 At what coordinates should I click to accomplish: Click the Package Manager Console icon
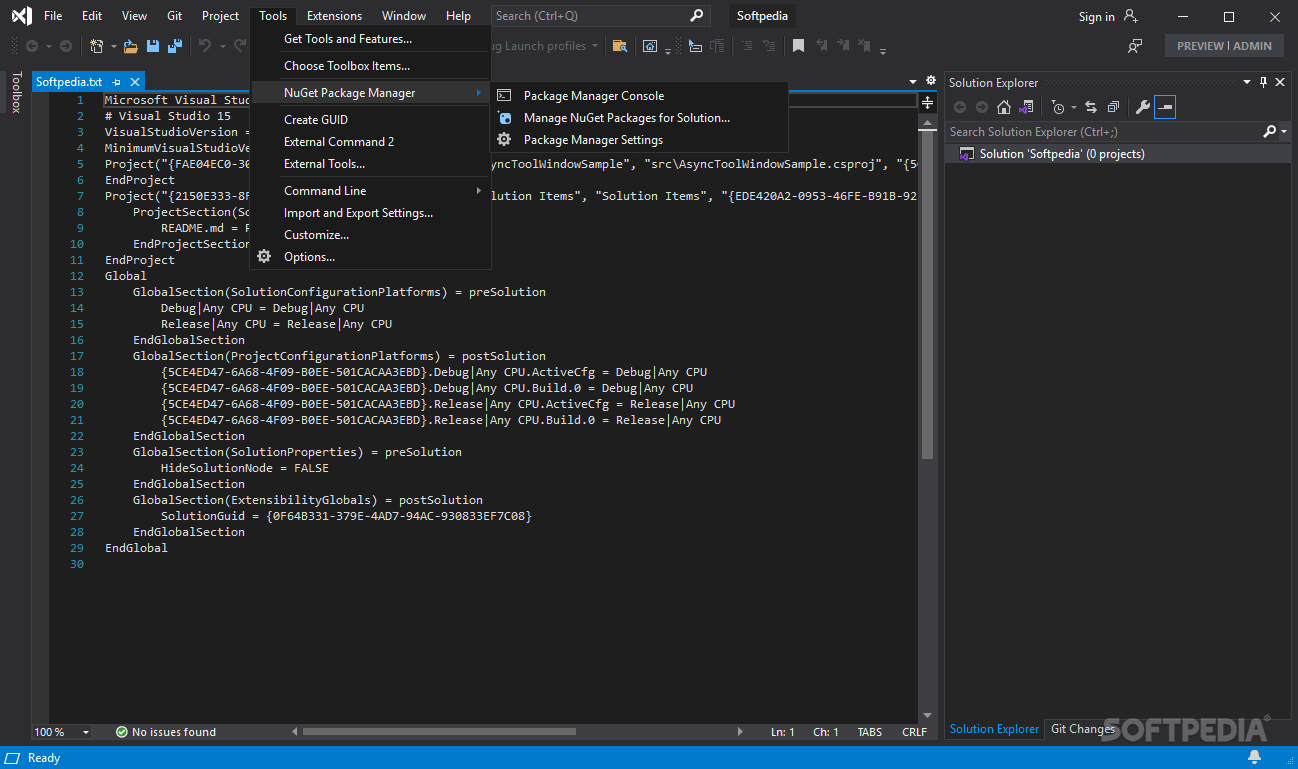[504, 96]
